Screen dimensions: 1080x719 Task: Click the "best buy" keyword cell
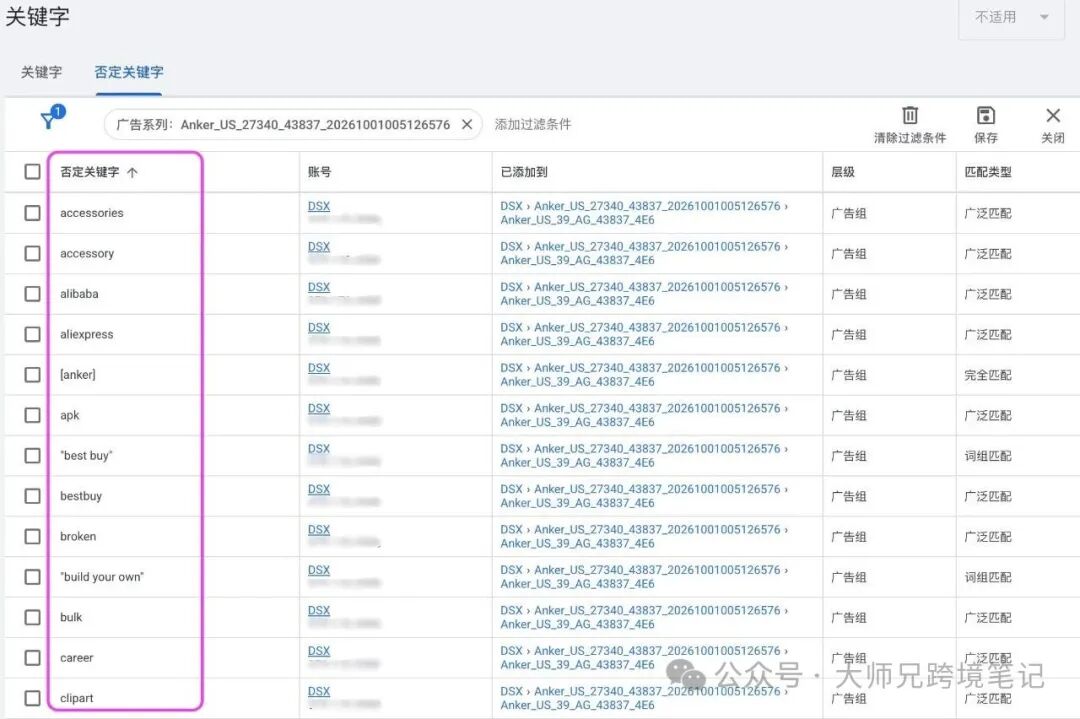click(86, 455)
